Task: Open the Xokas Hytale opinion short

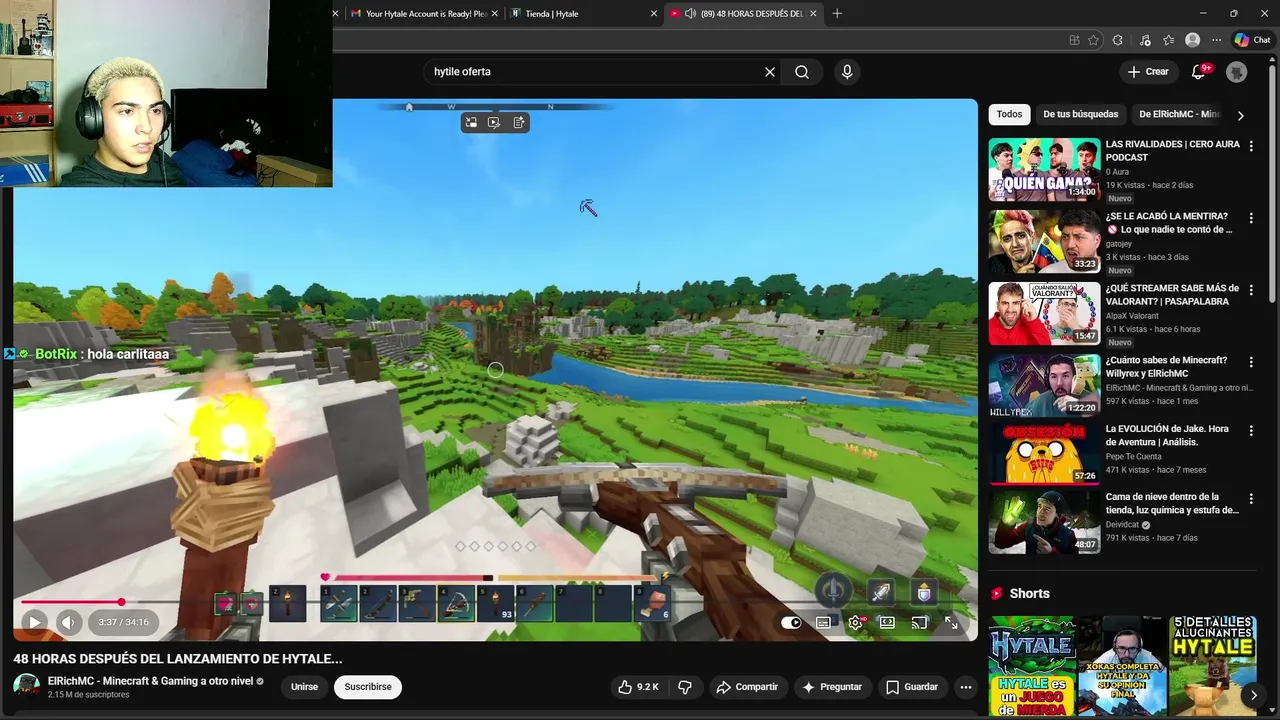Action: 1122,666
